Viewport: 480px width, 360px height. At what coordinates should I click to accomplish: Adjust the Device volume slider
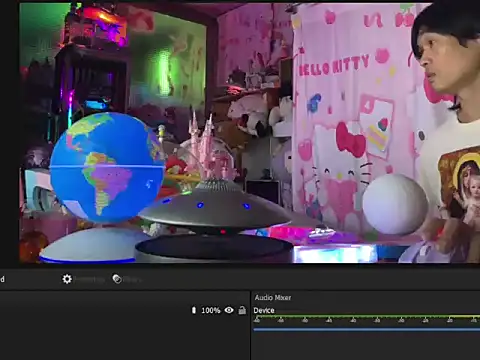pos(367,330)
